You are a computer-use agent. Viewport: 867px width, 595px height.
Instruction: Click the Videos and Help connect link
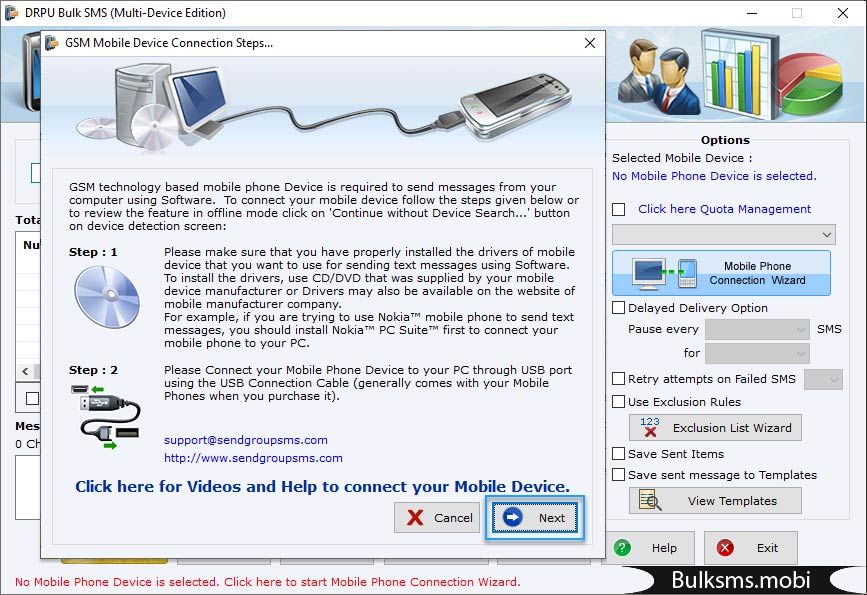322,487
